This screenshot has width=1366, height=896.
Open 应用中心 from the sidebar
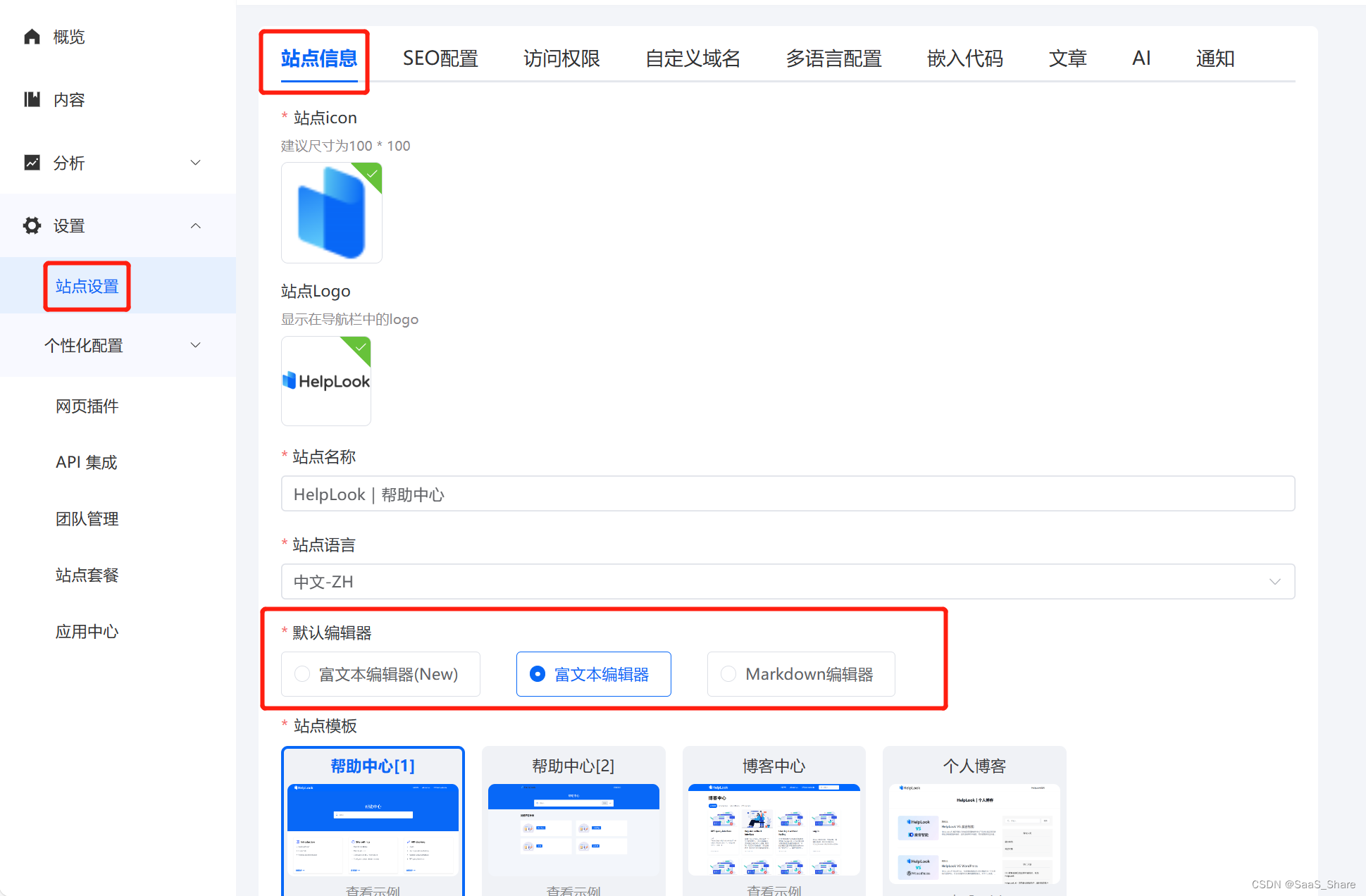pyautogui.click(x=87, y=632)
